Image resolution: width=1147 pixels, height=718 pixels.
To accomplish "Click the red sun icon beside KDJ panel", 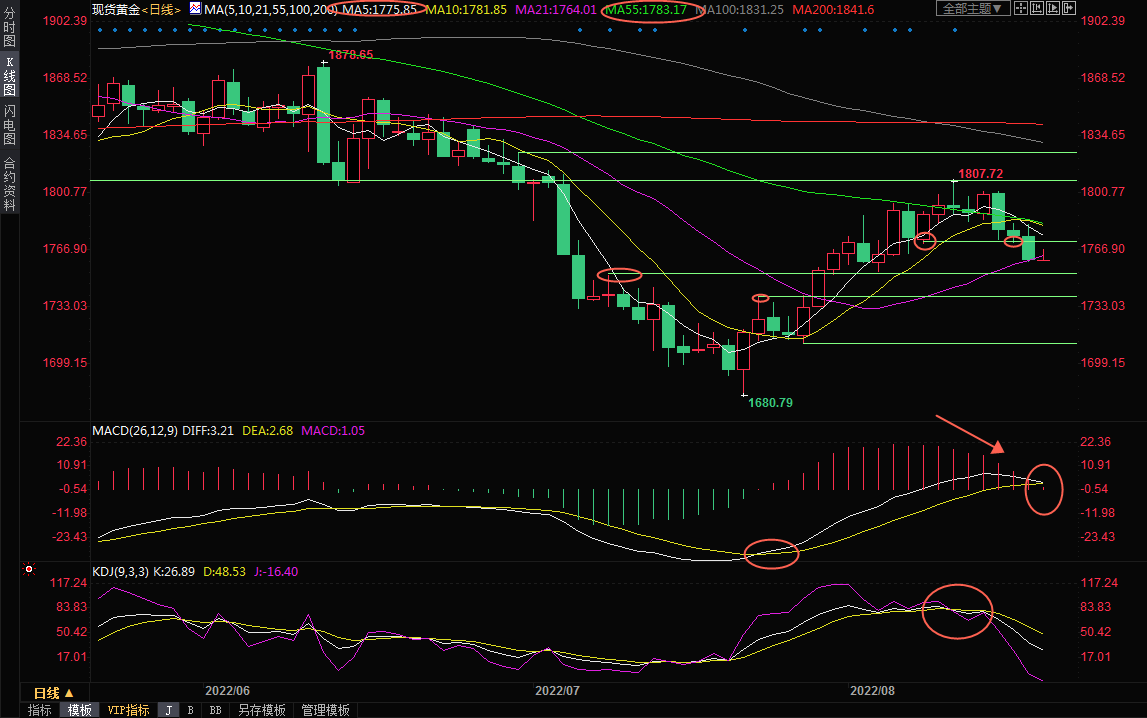I will pos(30,571).
